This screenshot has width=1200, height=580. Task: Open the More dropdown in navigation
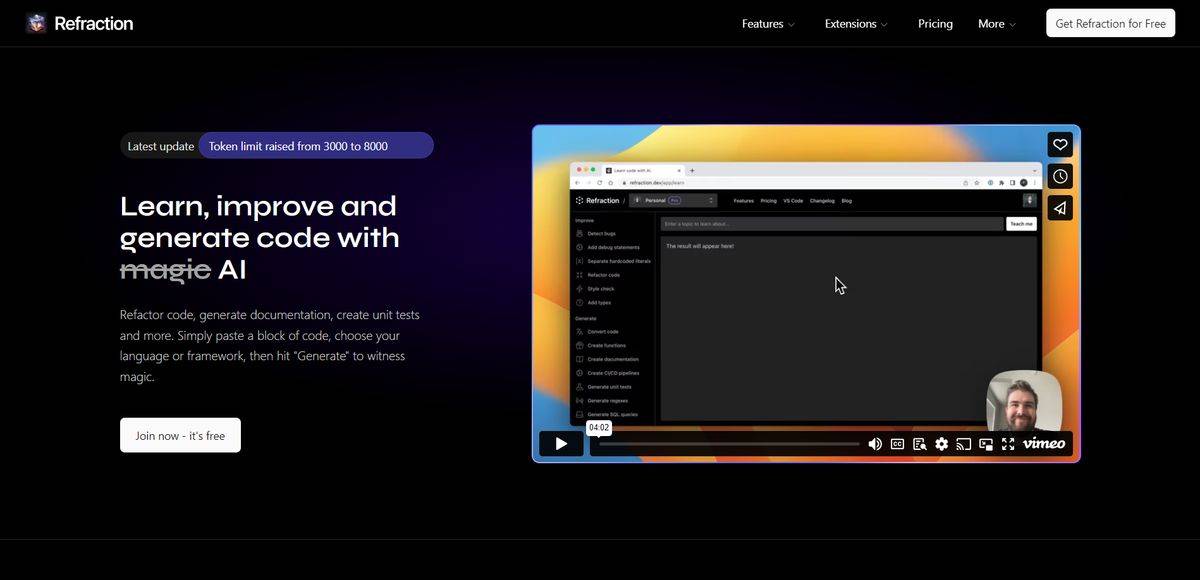(x=996, y=24)
